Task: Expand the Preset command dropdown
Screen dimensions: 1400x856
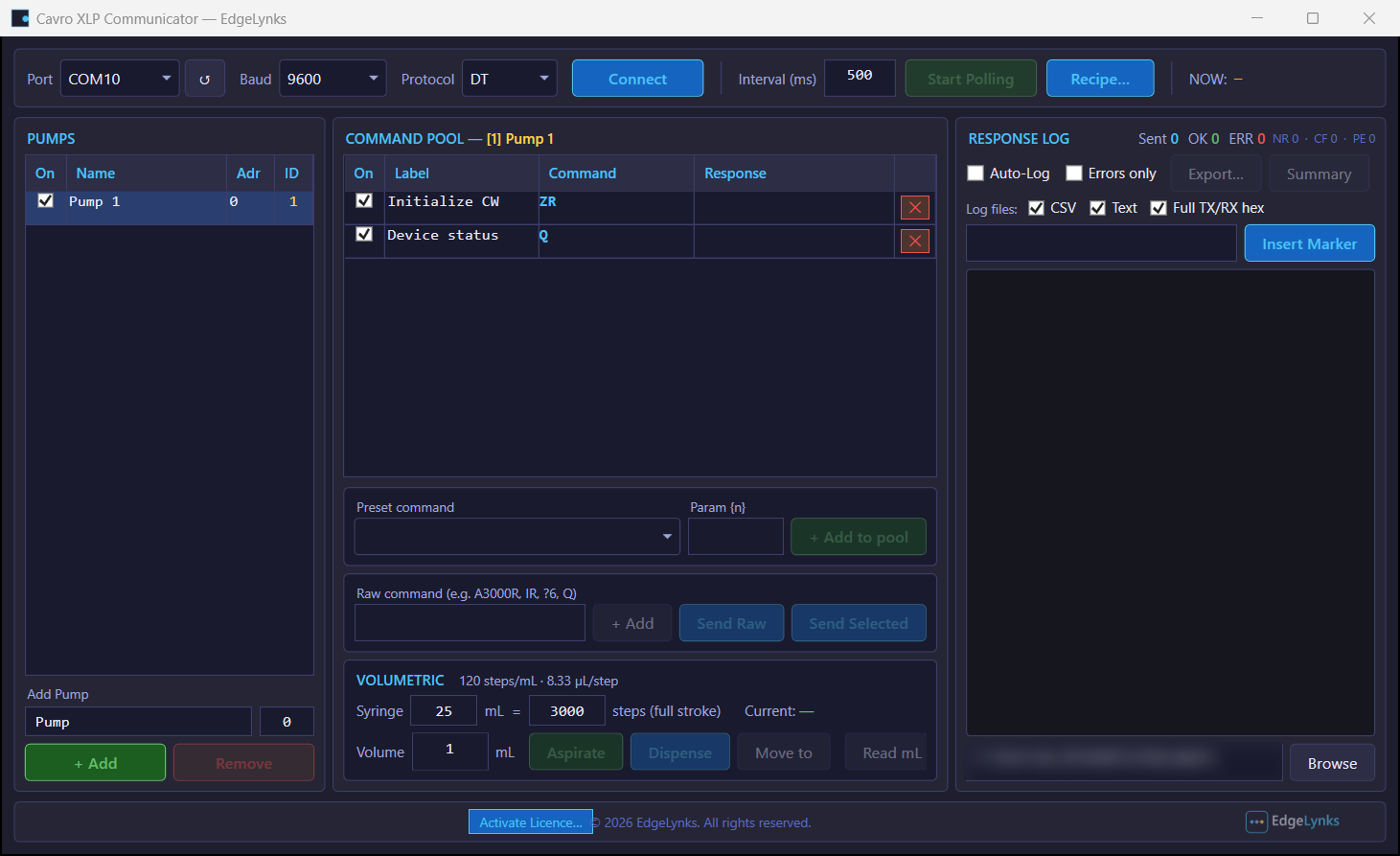Action: (x=517, y=537)
